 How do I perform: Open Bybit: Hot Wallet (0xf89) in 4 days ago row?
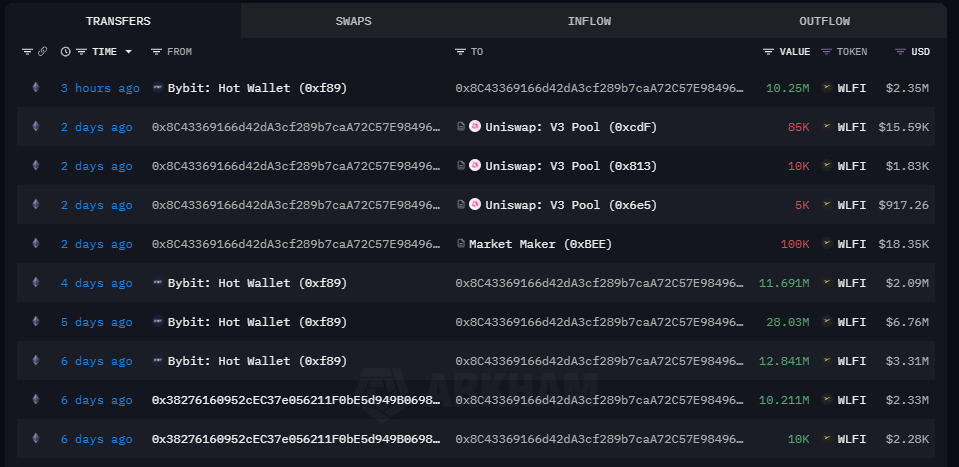(x=257, y=283)
